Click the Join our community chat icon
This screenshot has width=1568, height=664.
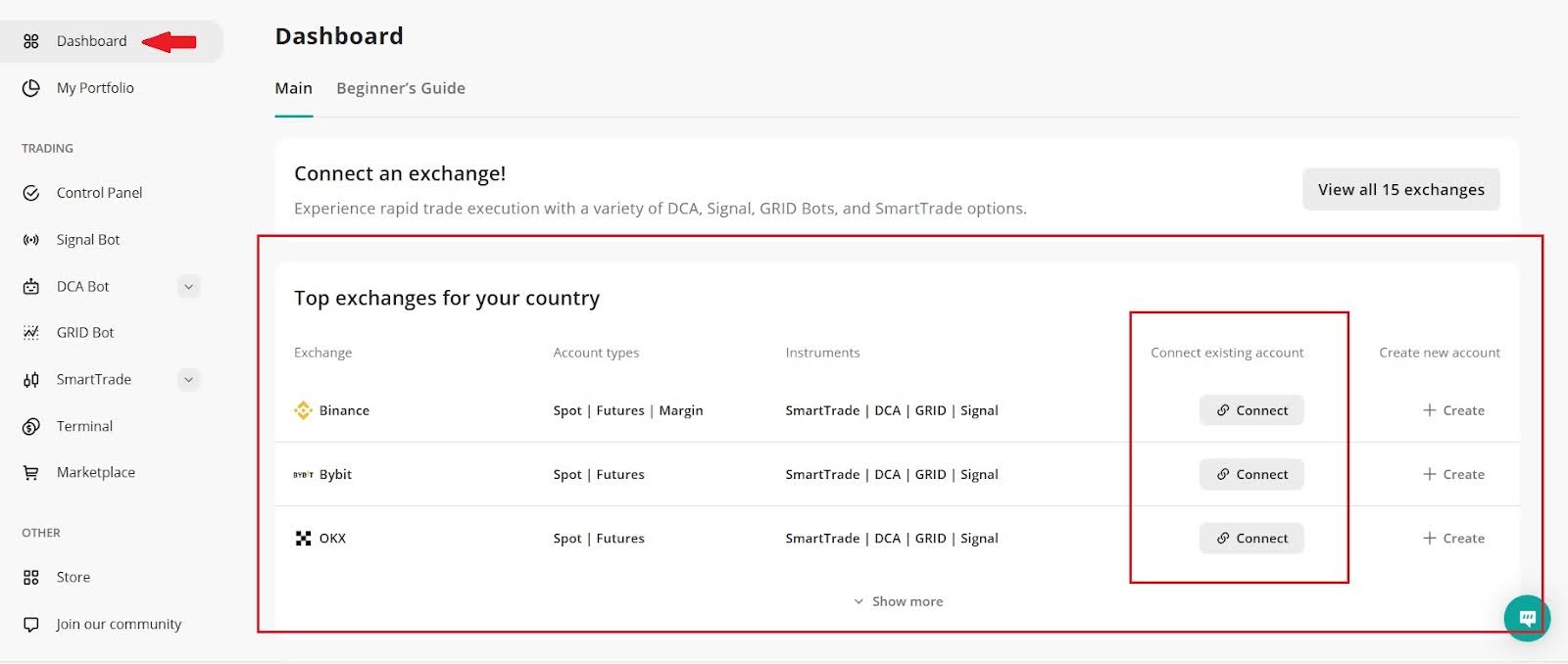31,625
